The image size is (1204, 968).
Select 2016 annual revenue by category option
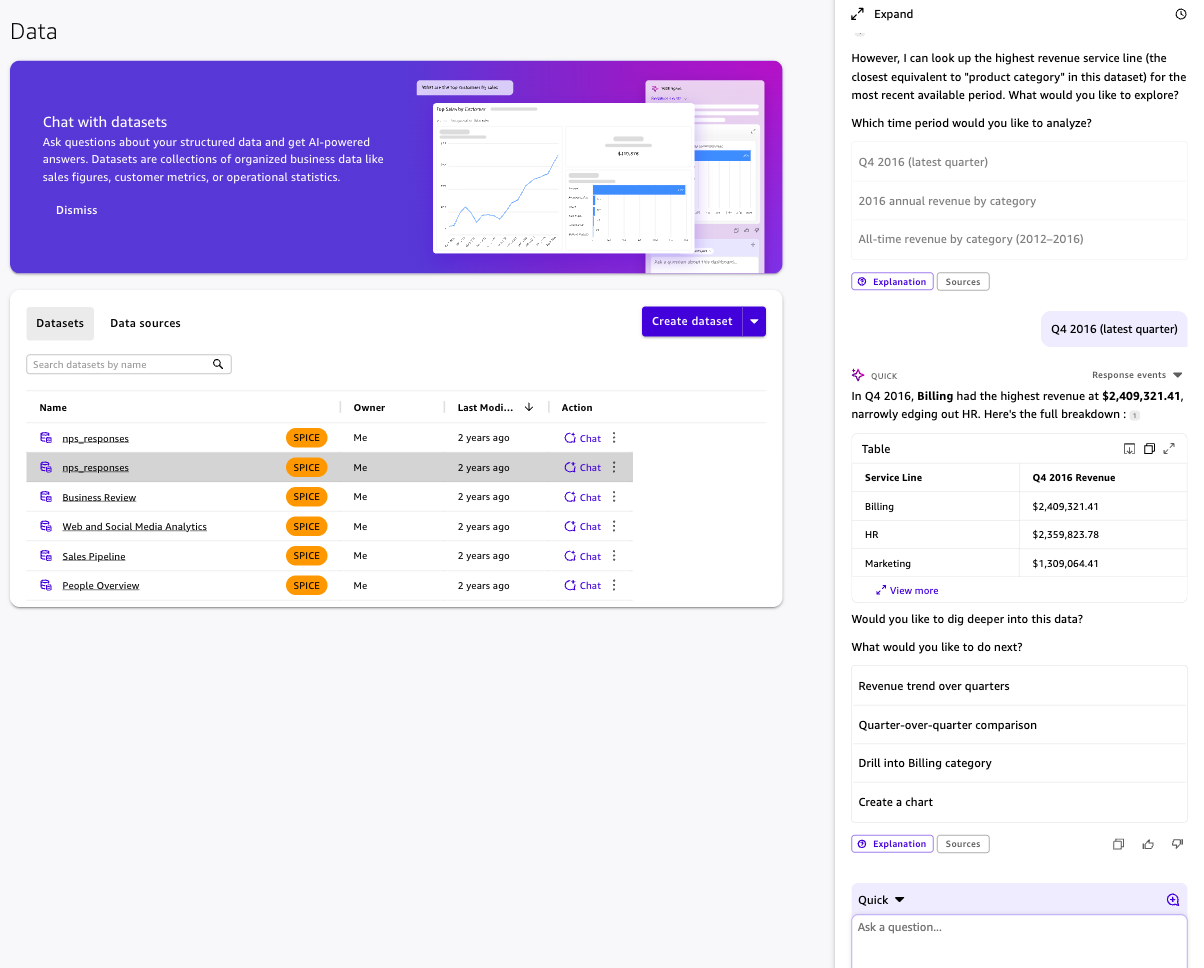[x=1019, y=201]
